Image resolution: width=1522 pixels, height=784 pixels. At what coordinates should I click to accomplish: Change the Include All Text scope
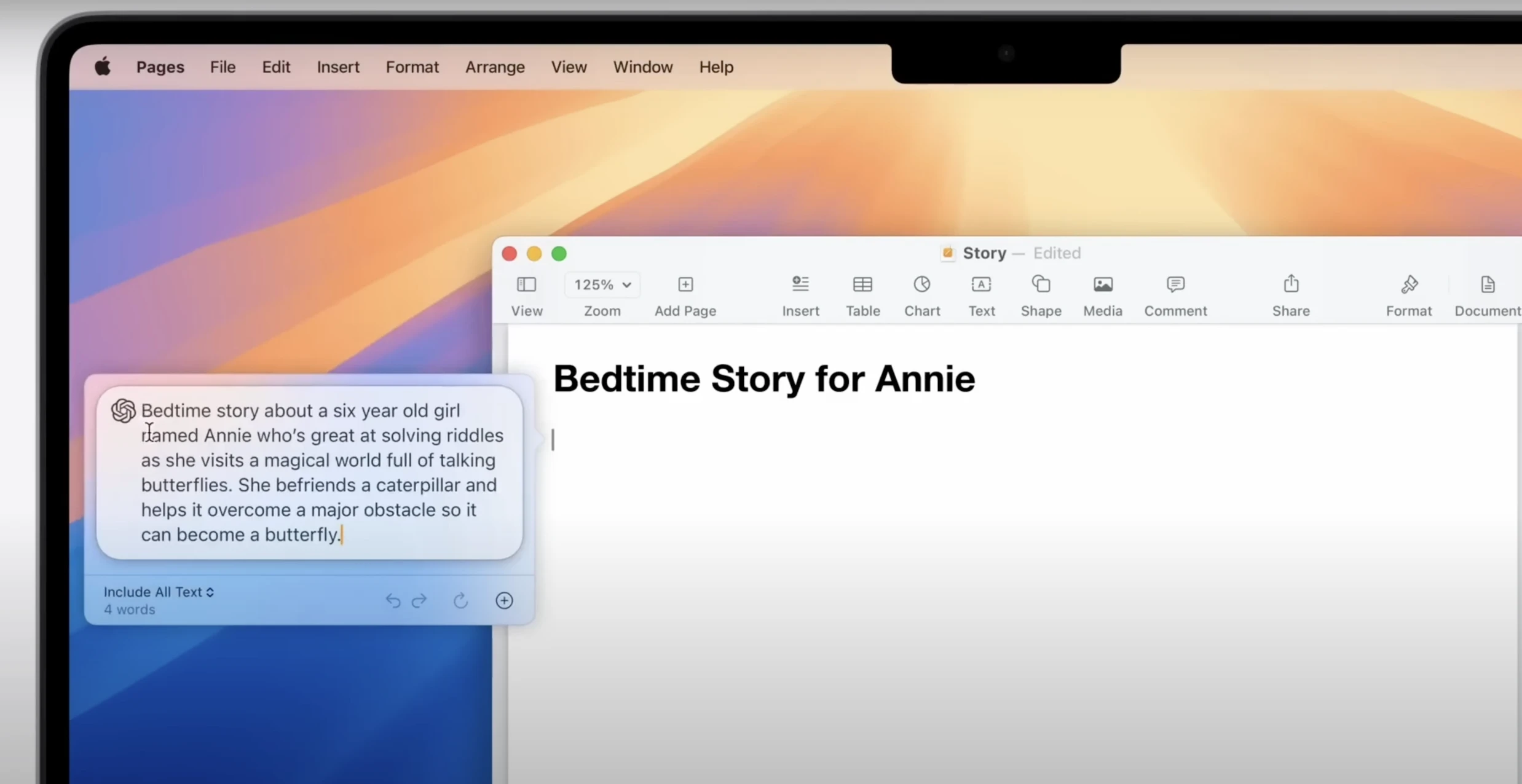[158, 592]
